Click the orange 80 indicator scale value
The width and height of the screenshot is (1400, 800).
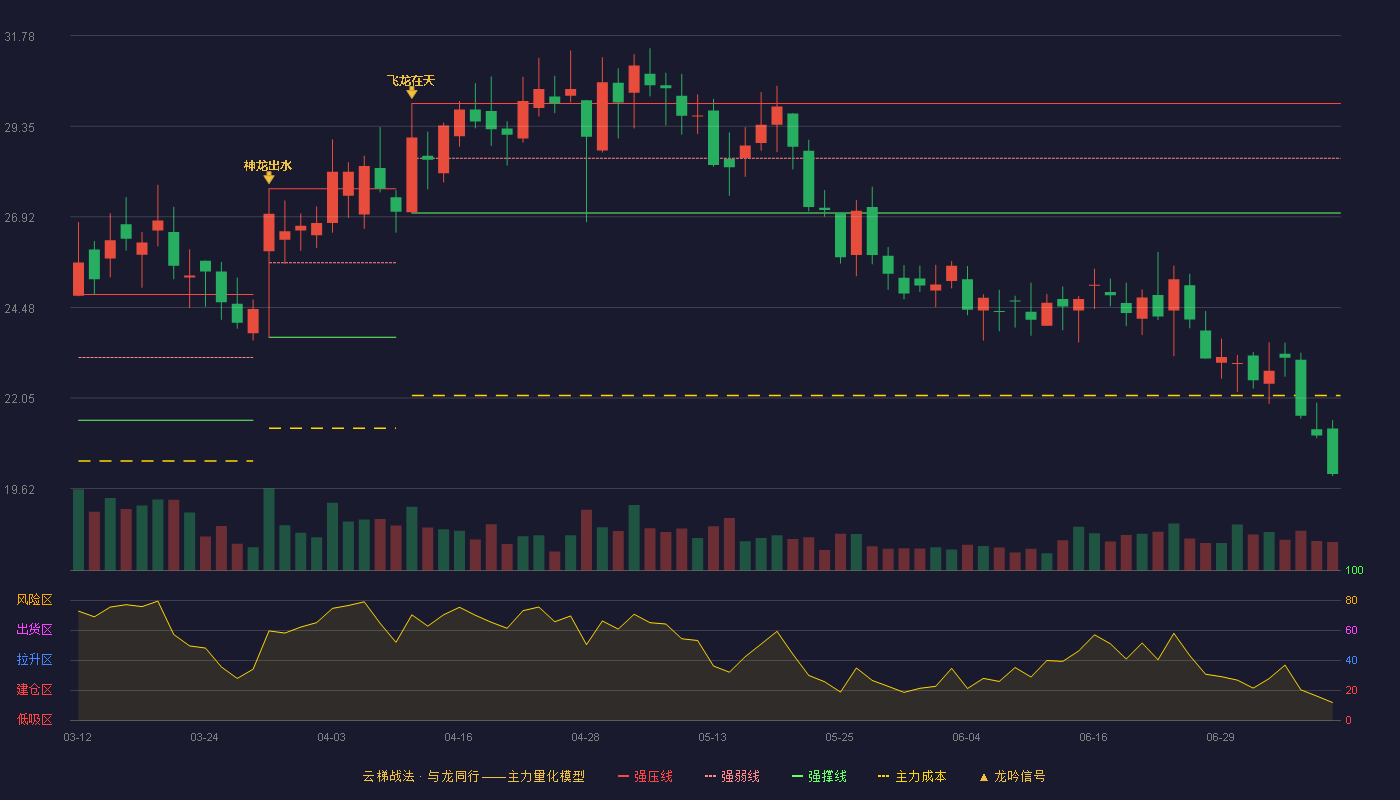1351,601
